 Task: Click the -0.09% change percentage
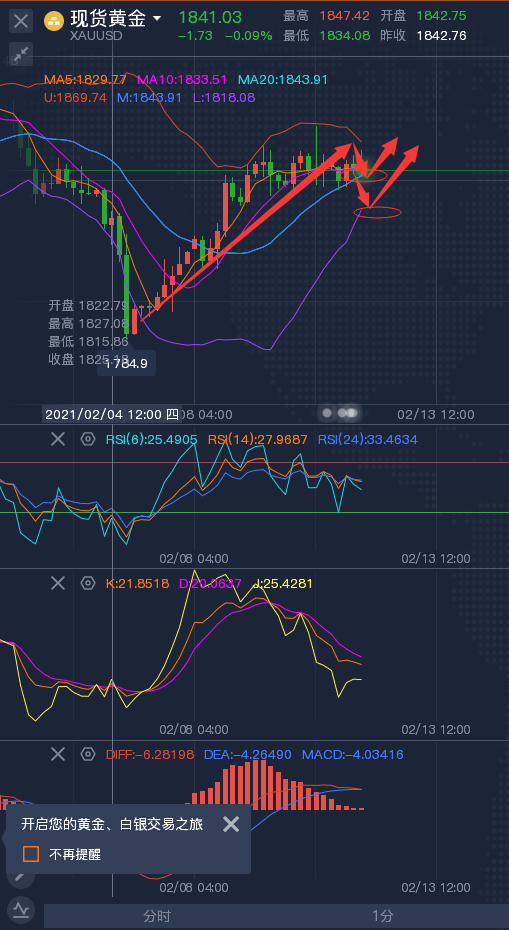tap(249, 36)
